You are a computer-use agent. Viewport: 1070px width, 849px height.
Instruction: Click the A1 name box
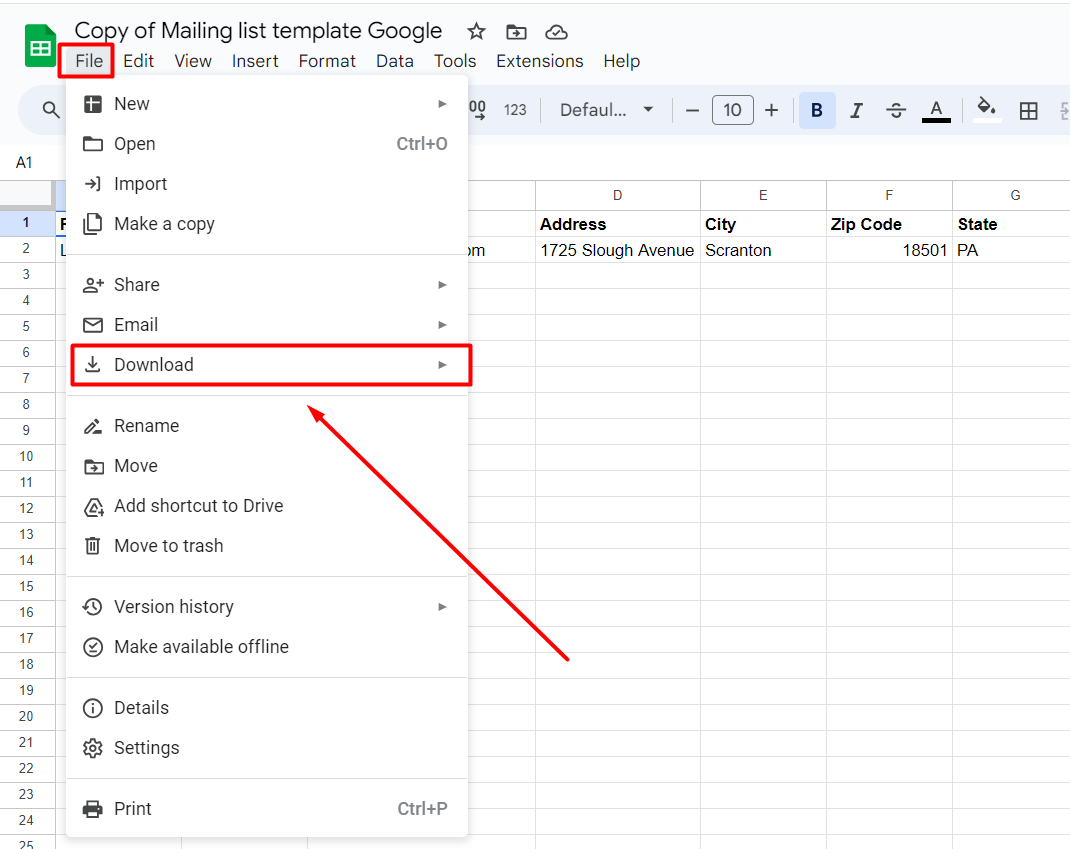click(x=25, y=162)
